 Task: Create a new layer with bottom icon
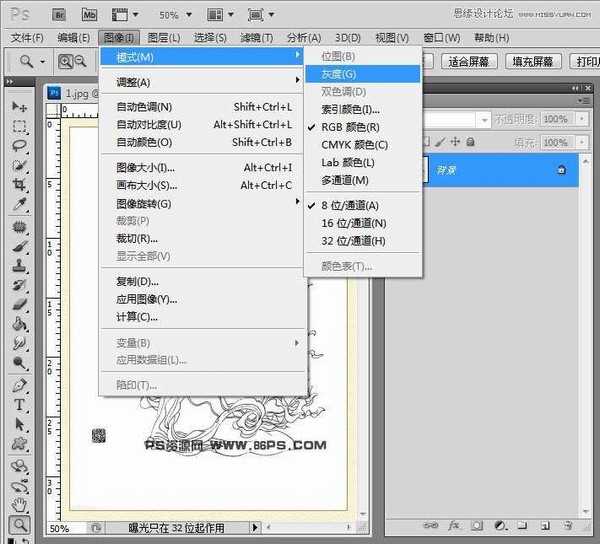pyautogui.click(x=543, y=525)
